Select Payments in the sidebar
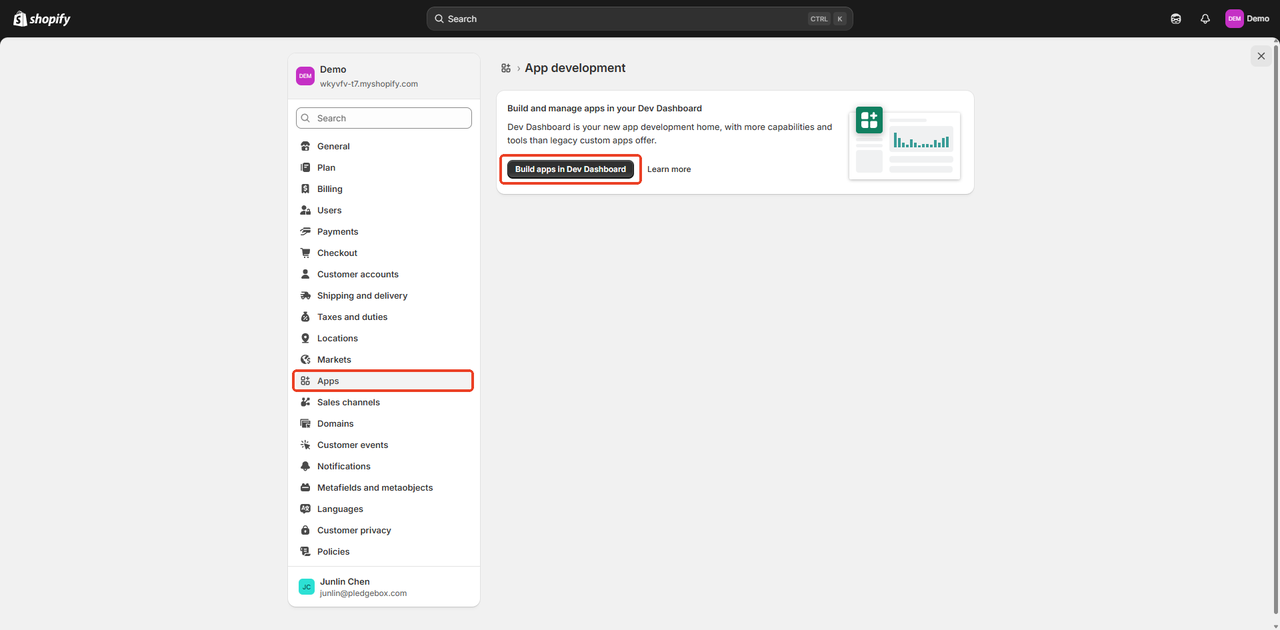 (x=337, y=232)
